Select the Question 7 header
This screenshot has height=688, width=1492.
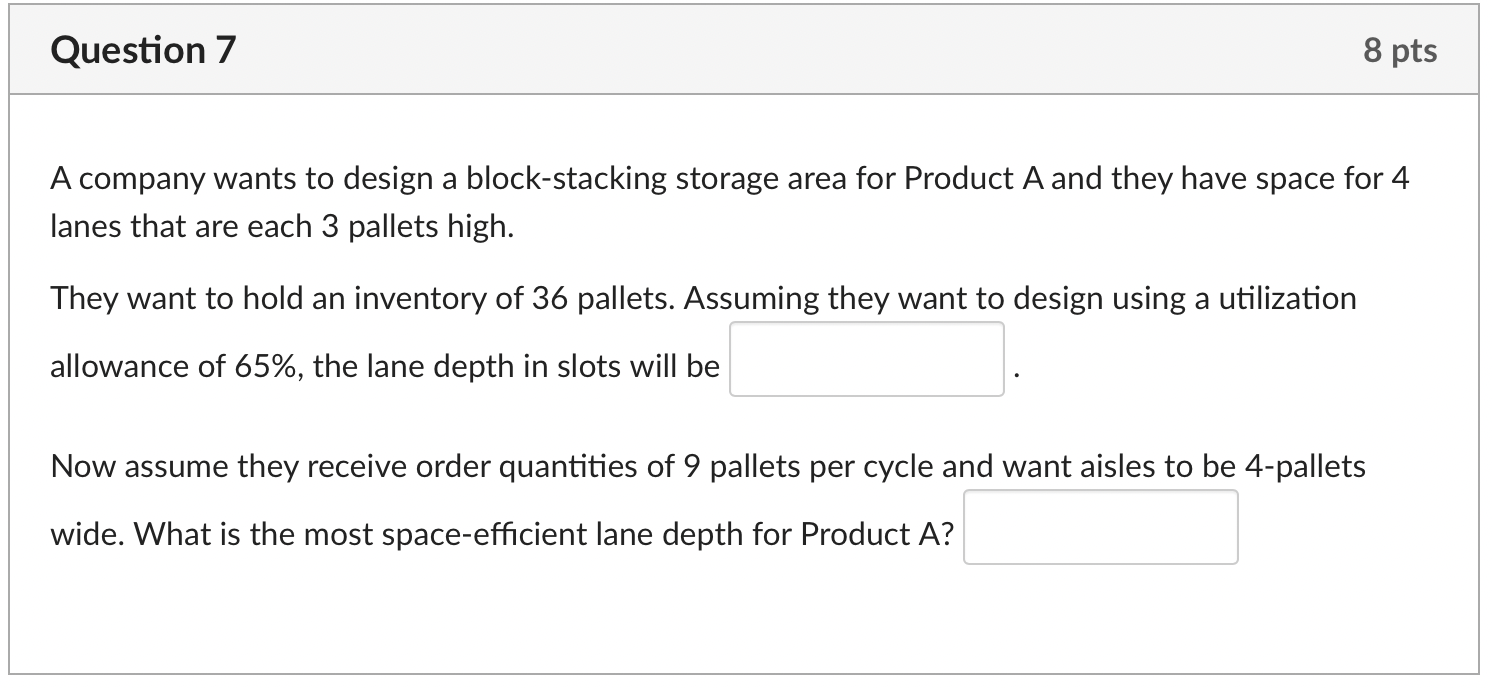pos(143,49)
